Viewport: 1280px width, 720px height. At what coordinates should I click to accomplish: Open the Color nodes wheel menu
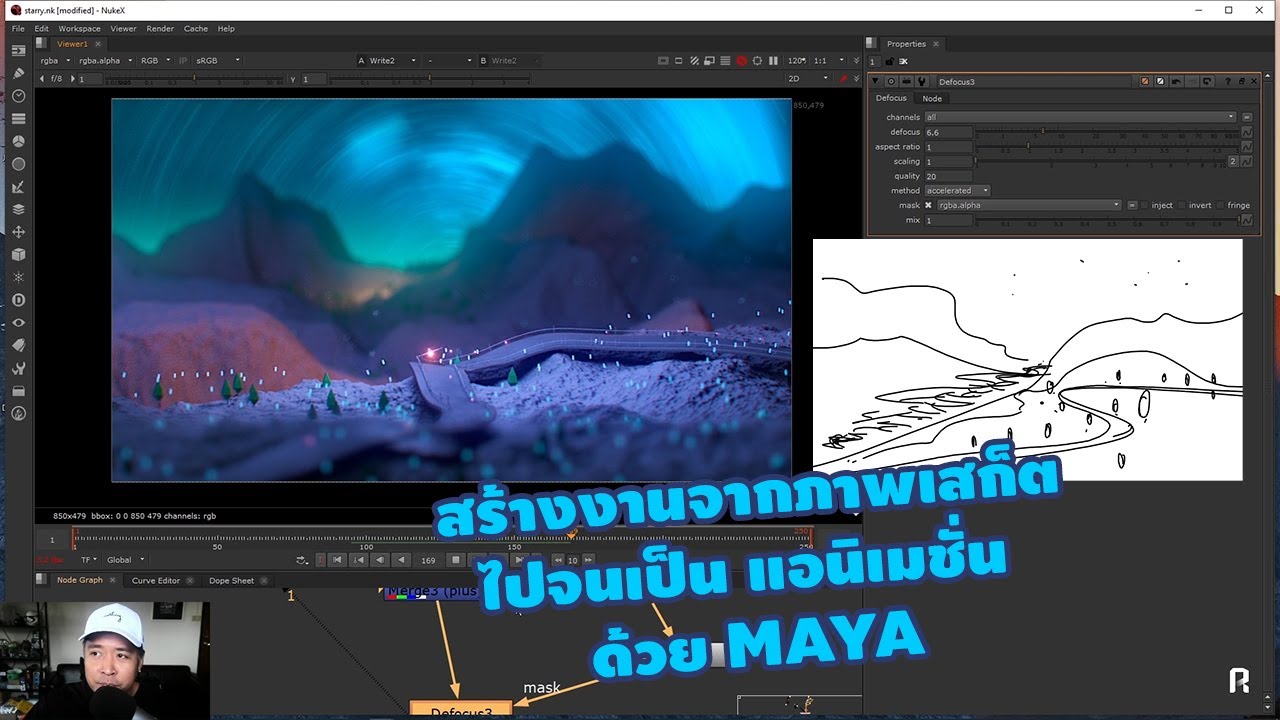tap(18, 142)
